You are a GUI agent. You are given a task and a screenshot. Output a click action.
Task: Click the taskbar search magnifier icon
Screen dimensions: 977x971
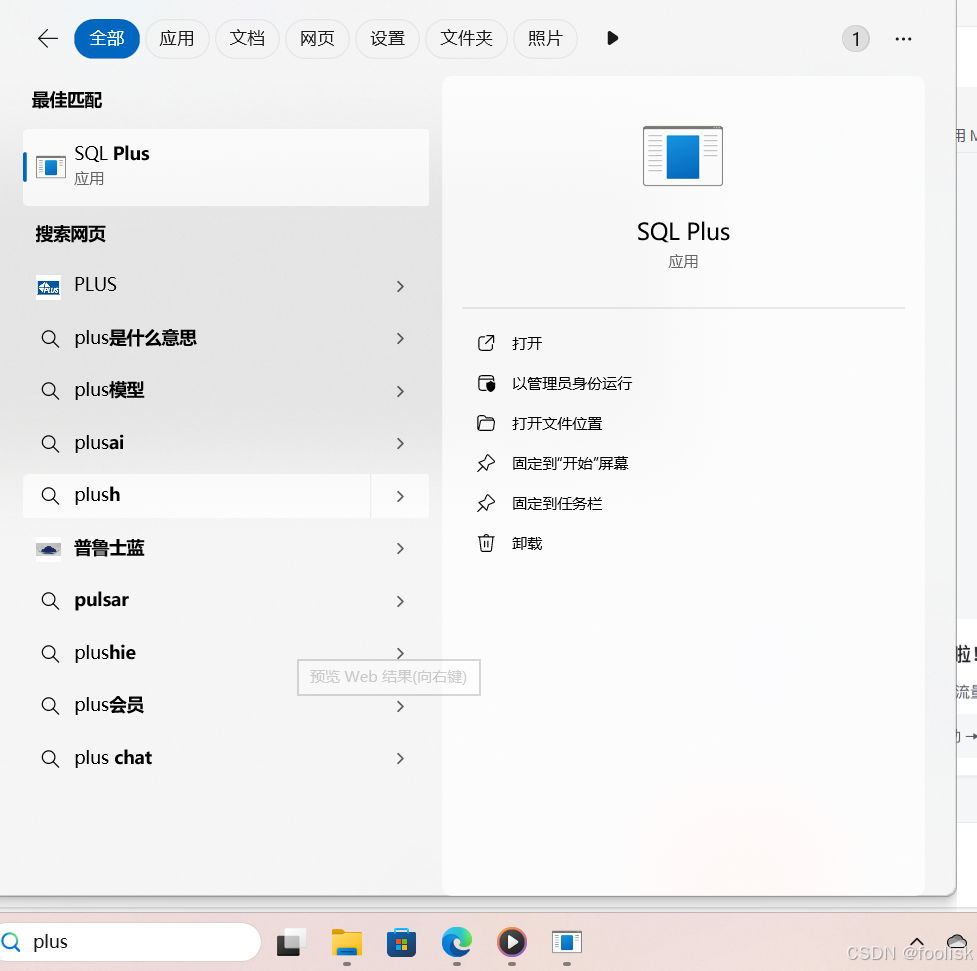11,942
